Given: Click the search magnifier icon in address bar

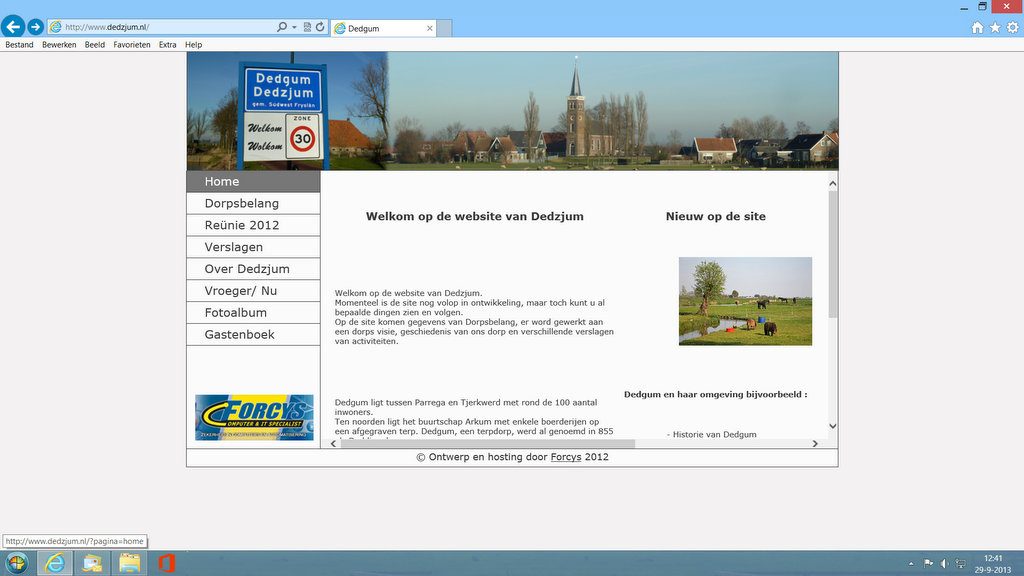Looking at the screenshot, I should coord(281,27).
